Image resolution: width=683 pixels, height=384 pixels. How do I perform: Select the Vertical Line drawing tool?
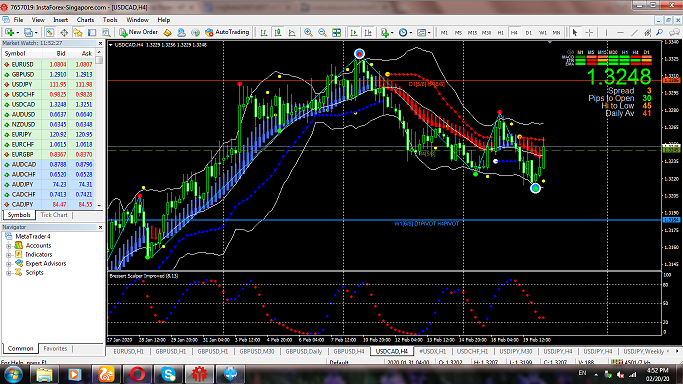tap(606, 32)
